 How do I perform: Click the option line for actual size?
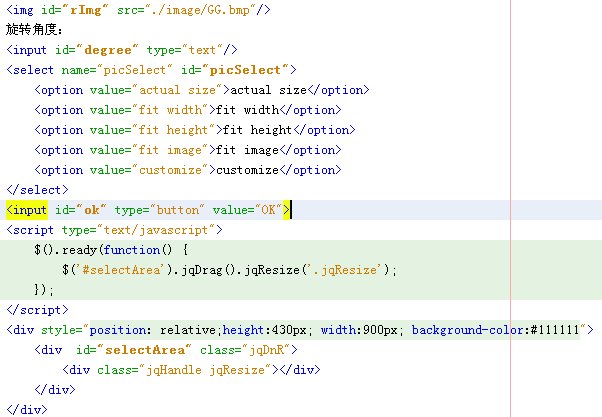coord(202,90)
